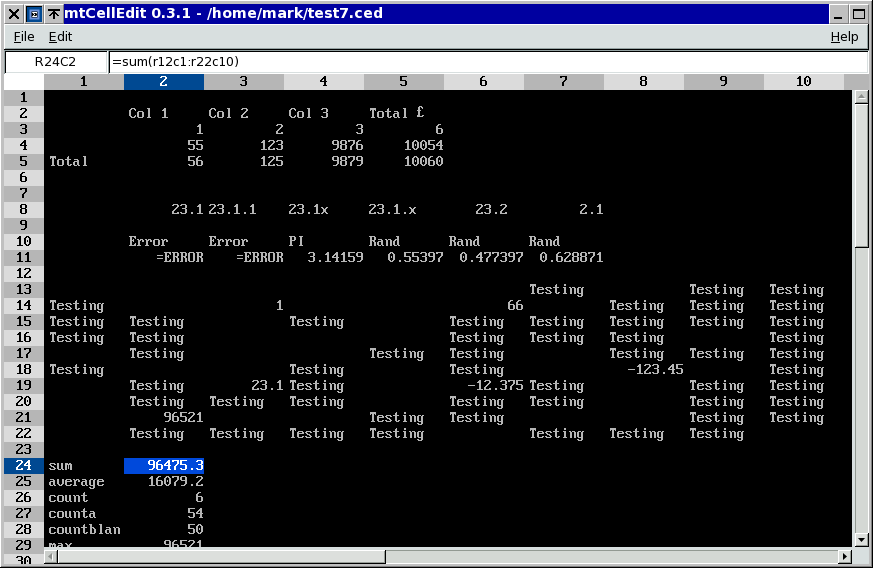Open the Help menu
Image resolution: width=873 pixels, height=568 pixels.
coord(844,37)
